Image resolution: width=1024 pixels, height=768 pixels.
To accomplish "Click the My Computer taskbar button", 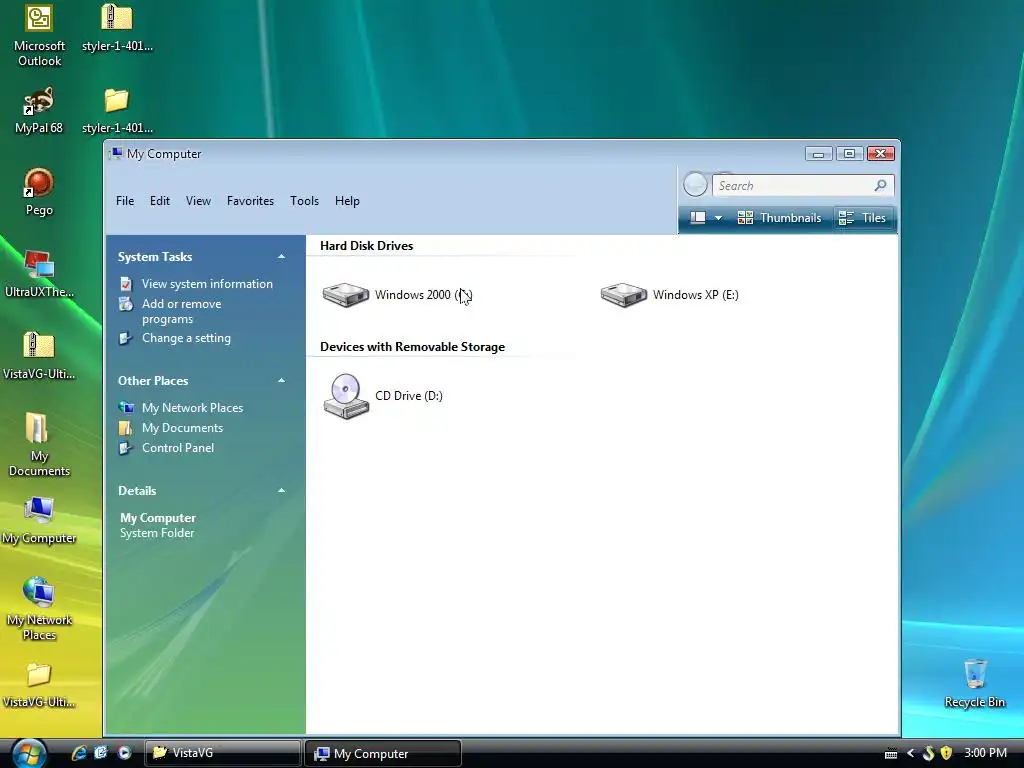I will [x=383, y=753].
